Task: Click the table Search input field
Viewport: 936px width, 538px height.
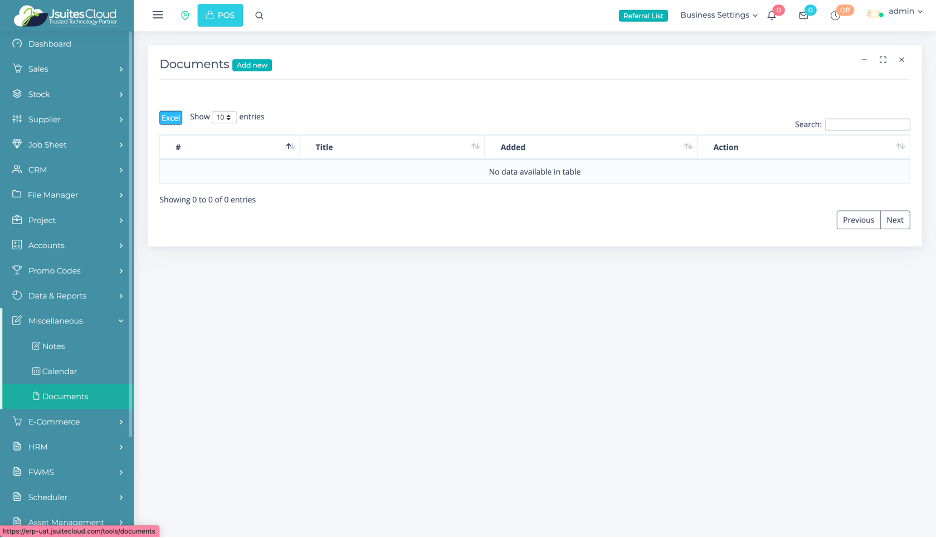Action: coord(867,125)
